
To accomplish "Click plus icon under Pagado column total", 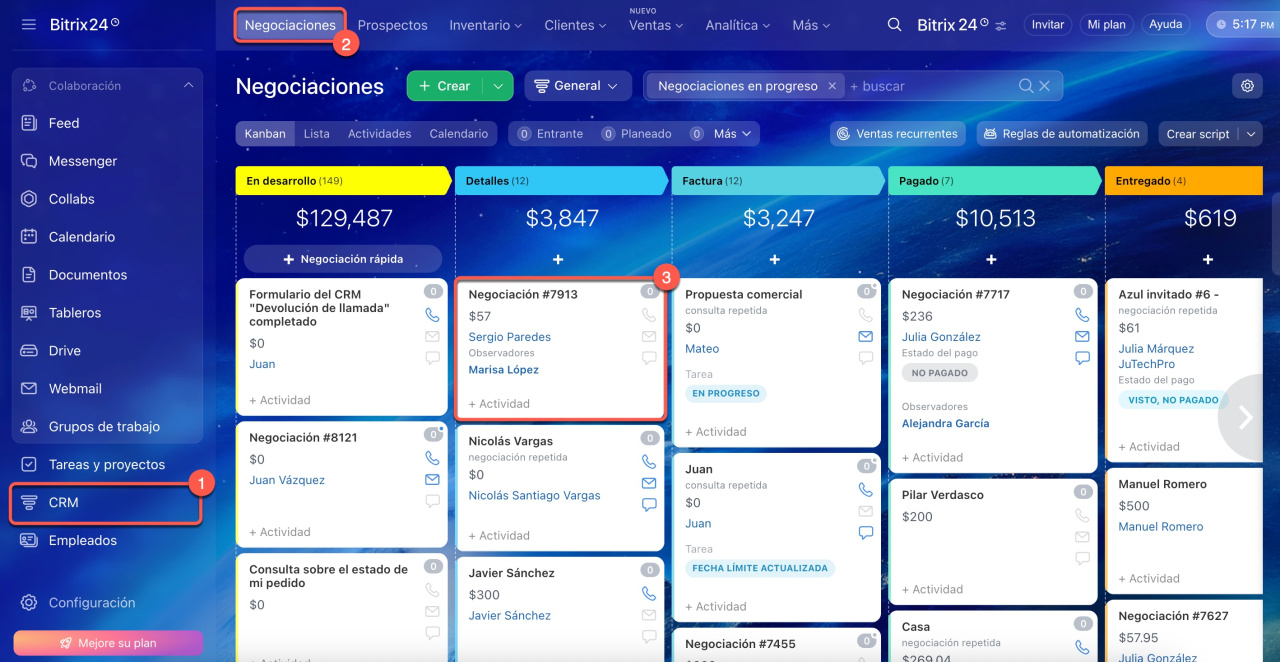I will (991, 259).
